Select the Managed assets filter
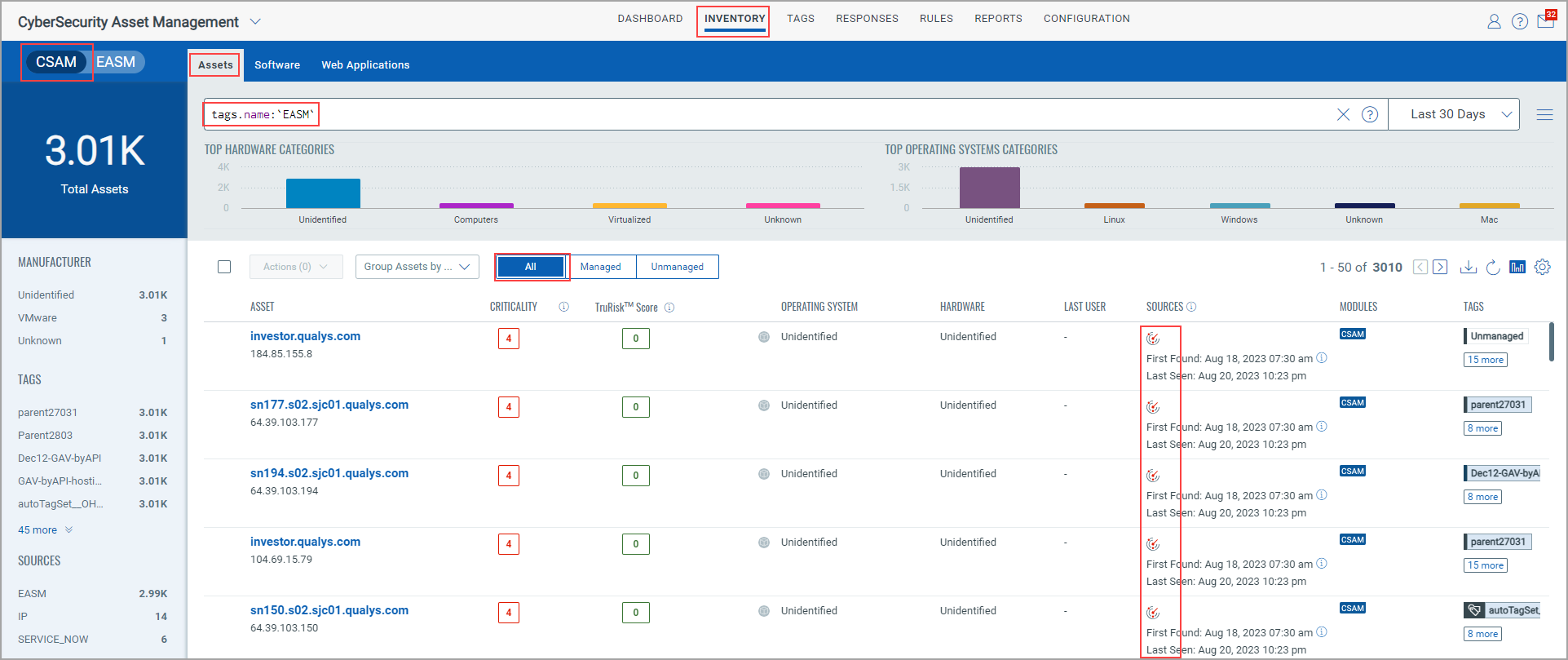This screenshot has height=660, width=1568. [601, 267]
